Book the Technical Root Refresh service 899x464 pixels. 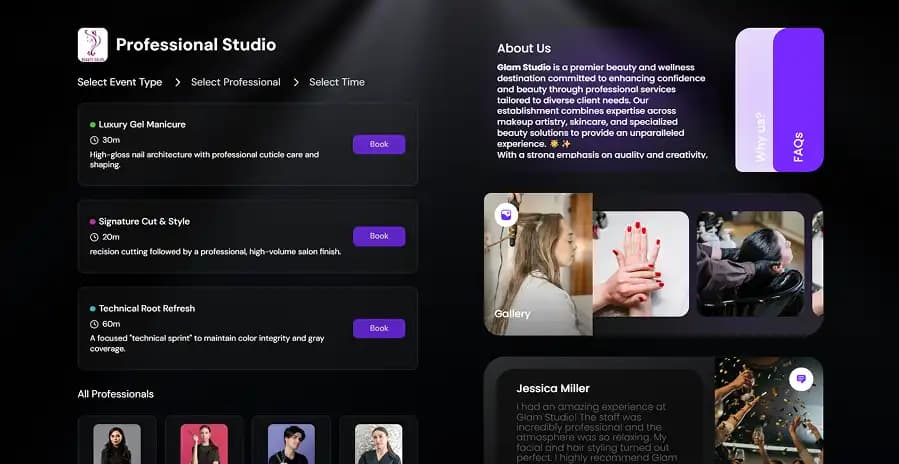tap(379, 329)
